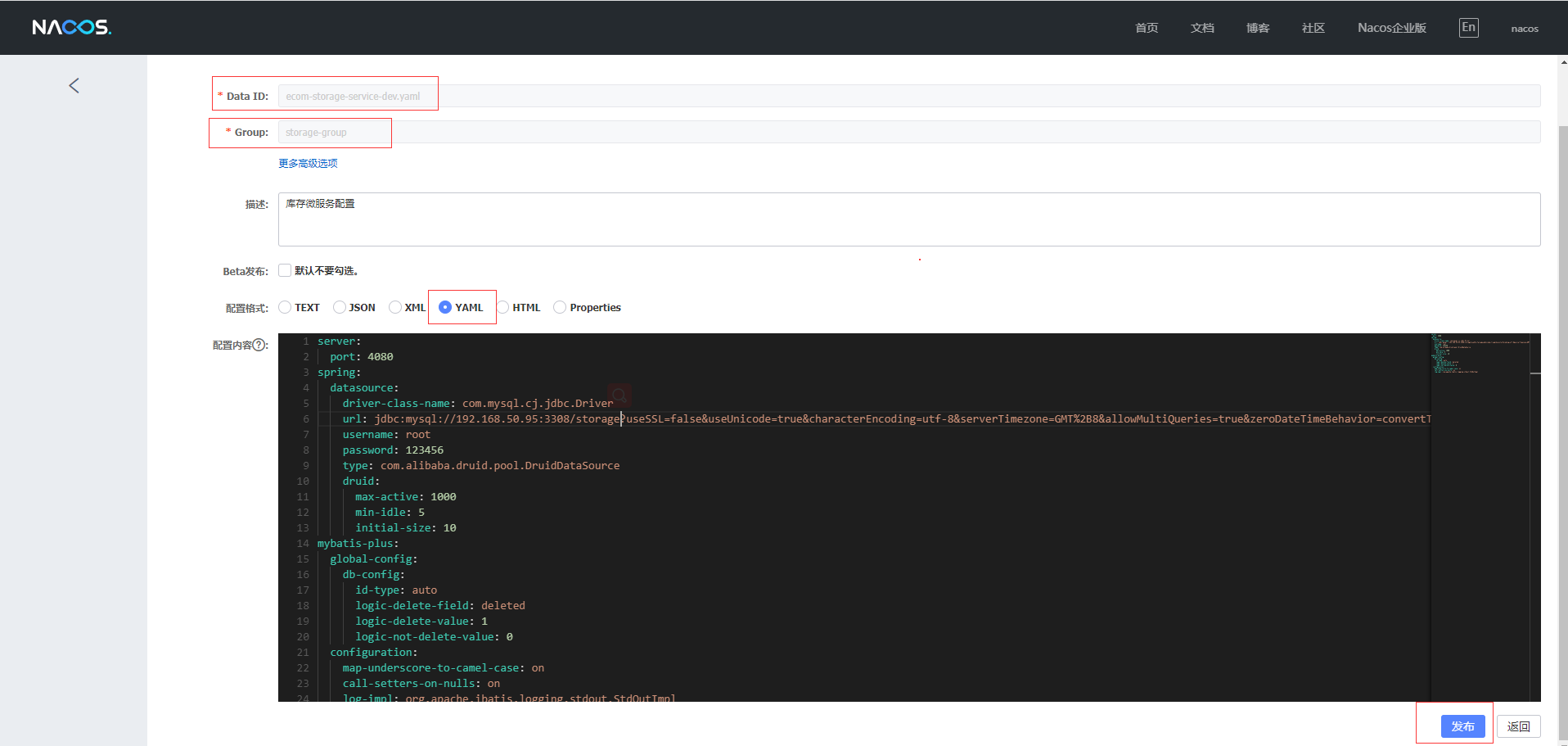The width and height of the screenshot is (1568, 746).
Task: Open the 首页 menu item
Action: point(1146,28)
